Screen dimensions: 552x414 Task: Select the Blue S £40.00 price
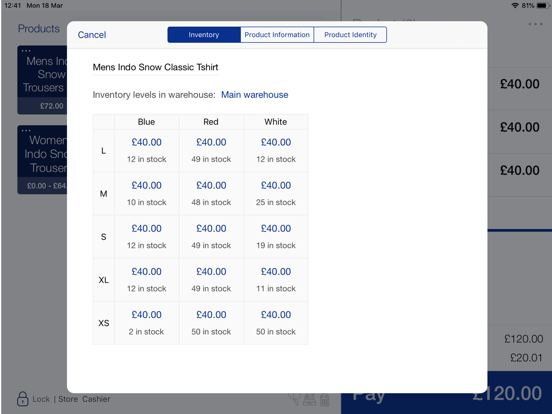click(146, 228)
